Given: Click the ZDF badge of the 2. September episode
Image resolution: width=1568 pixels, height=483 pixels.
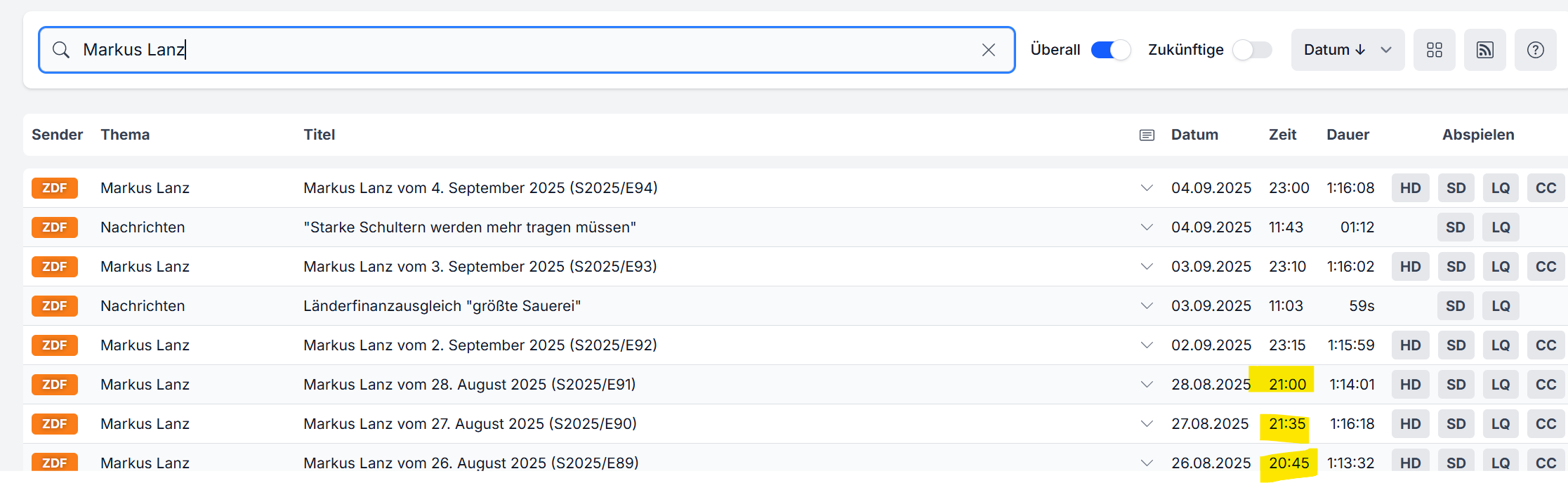Looking at the screenshot, I should (x=55, y=345).
